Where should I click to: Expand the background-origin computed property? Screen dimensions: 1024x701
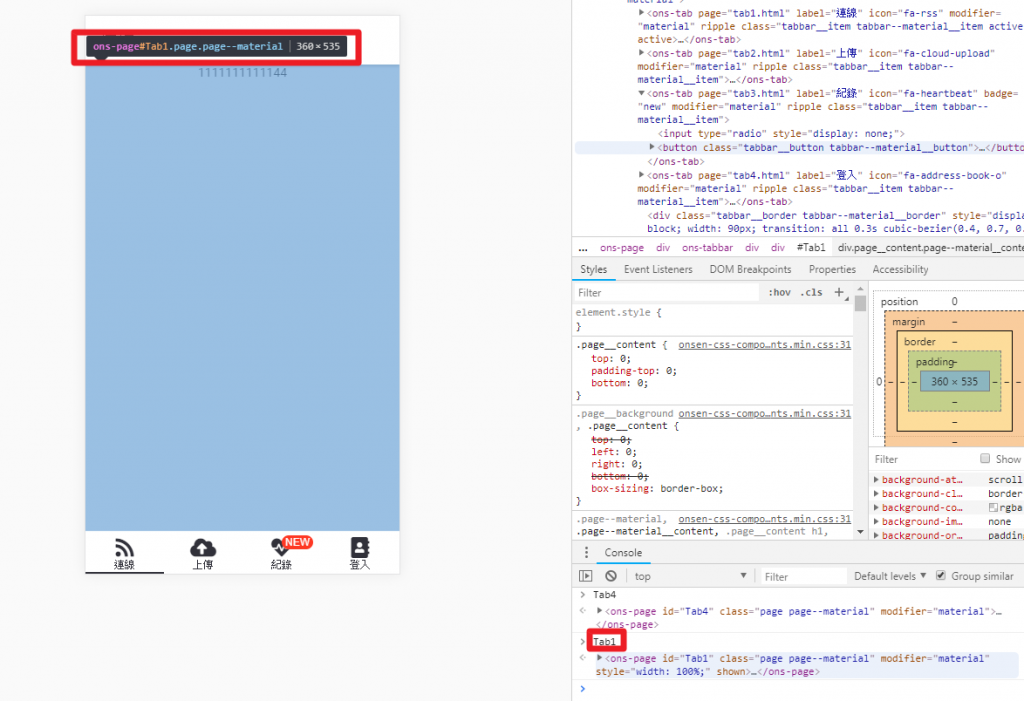[x=876, y=535]
